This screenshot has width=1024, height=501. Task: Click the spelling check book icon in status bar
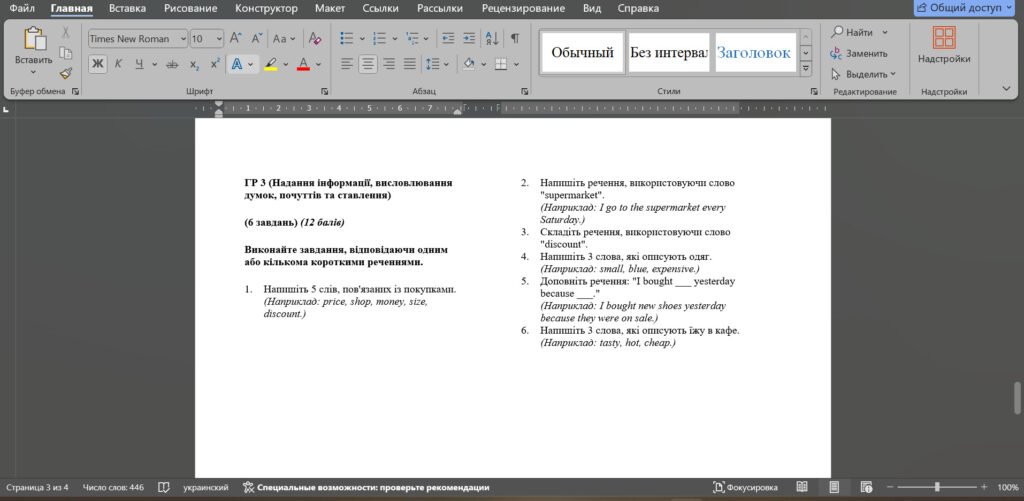[x=164, y=487]
